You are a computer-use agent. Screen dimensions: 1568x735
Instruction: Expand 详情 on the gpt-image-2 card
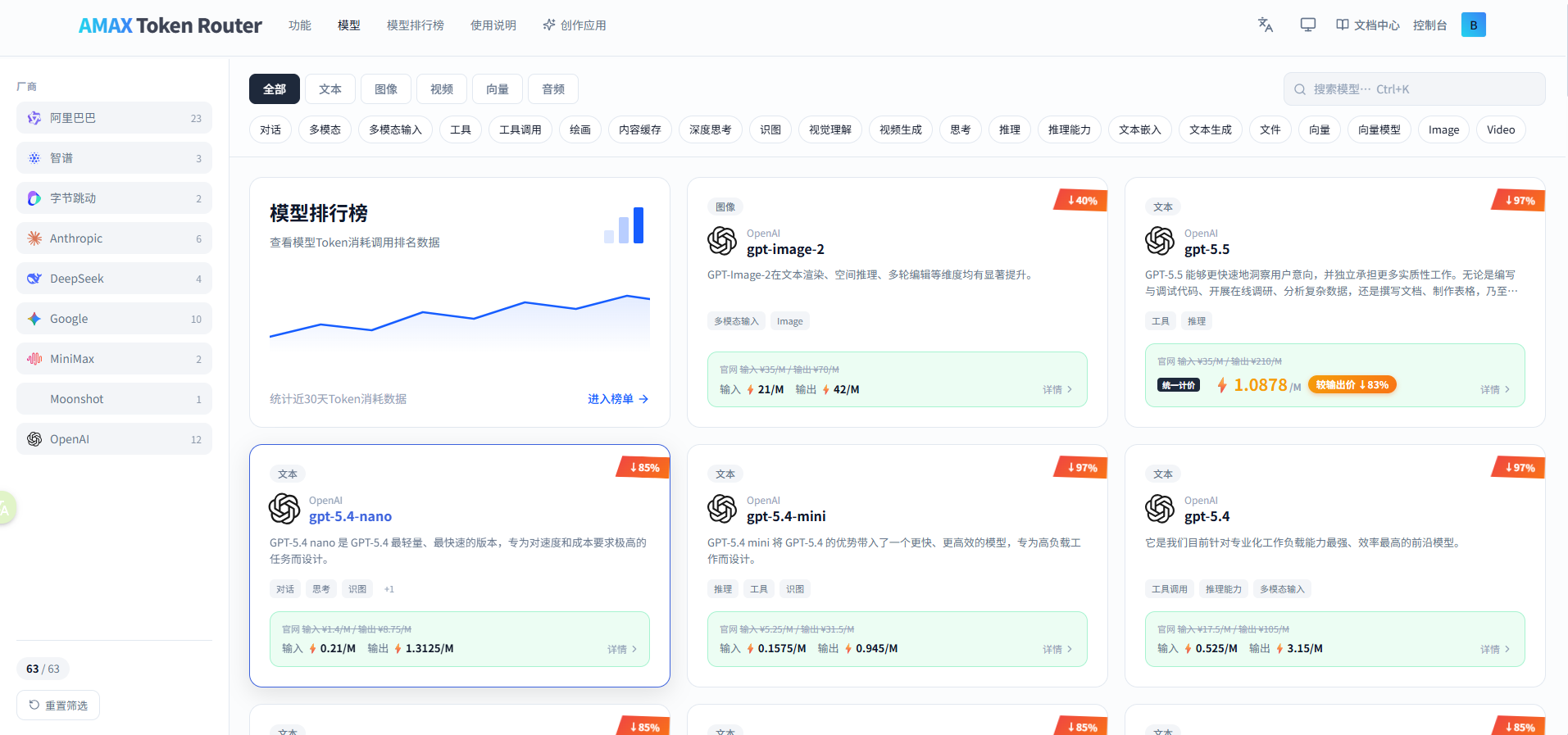(x=1057, y=390)
